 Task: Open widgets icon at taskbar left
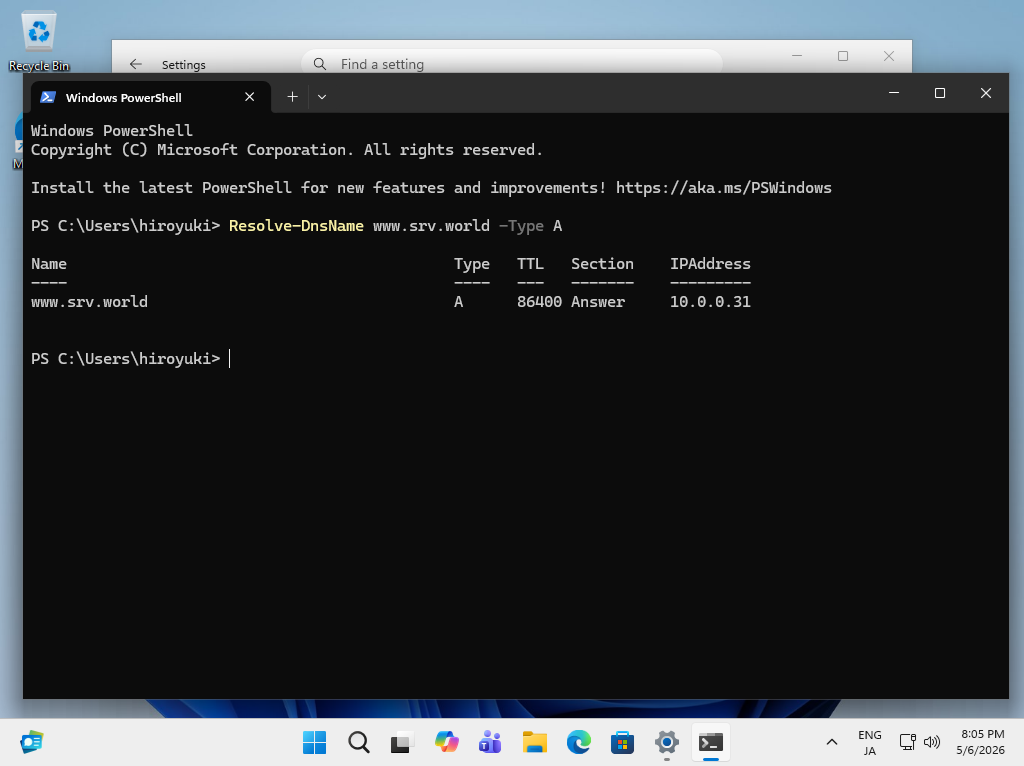point(31,742)
